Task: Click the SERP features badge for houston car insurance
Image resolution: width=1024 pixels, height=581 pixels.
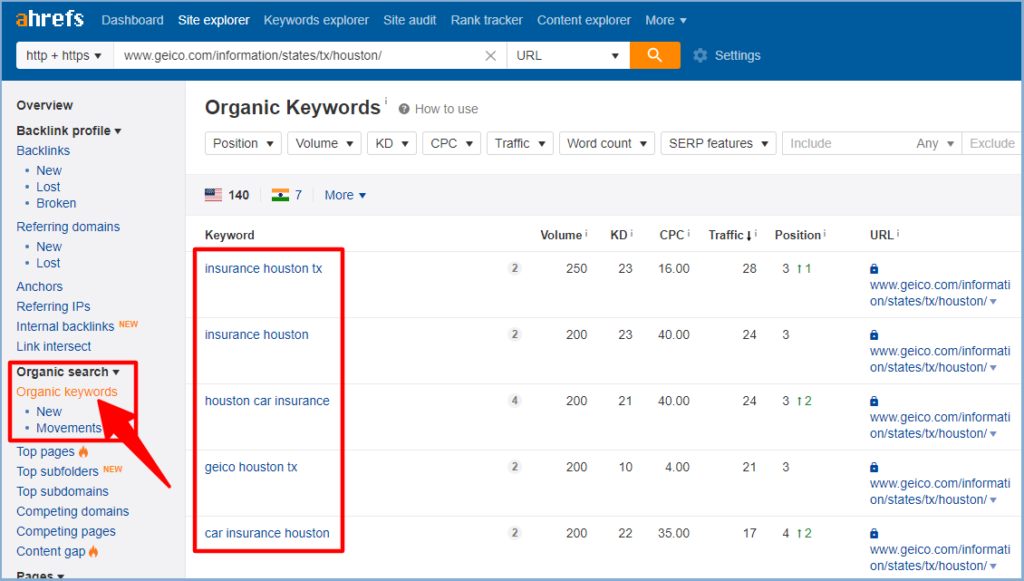Action: click(x=515, y=401)
